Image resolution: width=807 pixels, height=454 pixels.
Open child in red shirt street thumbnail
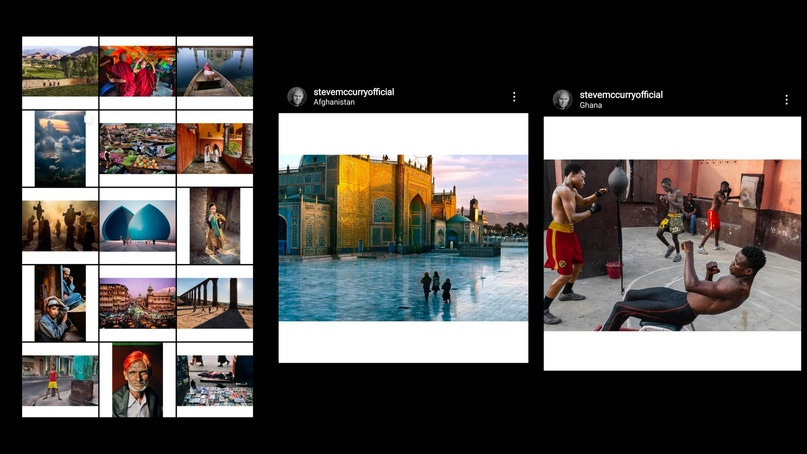click(x=60, y=380)
